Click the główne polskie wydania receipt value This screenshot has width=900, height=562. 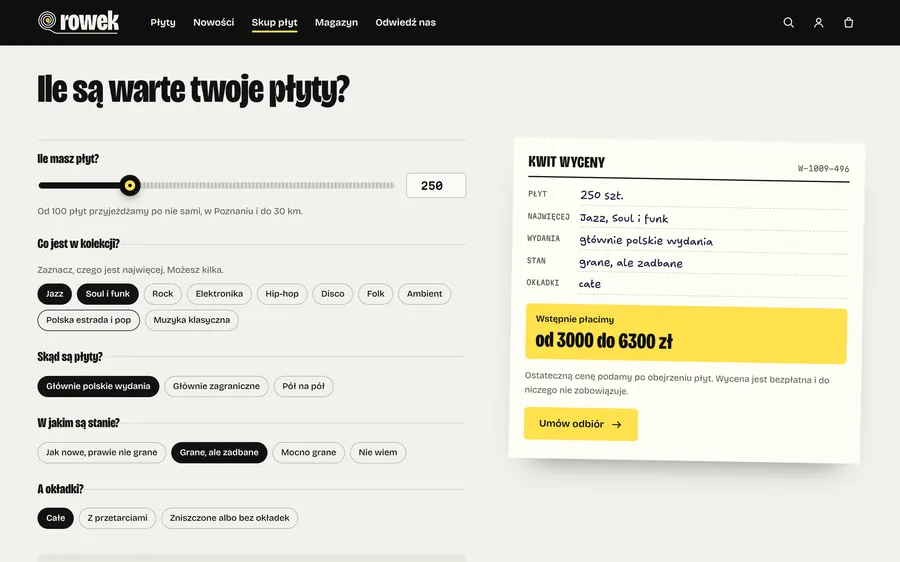tap(646, 241)
